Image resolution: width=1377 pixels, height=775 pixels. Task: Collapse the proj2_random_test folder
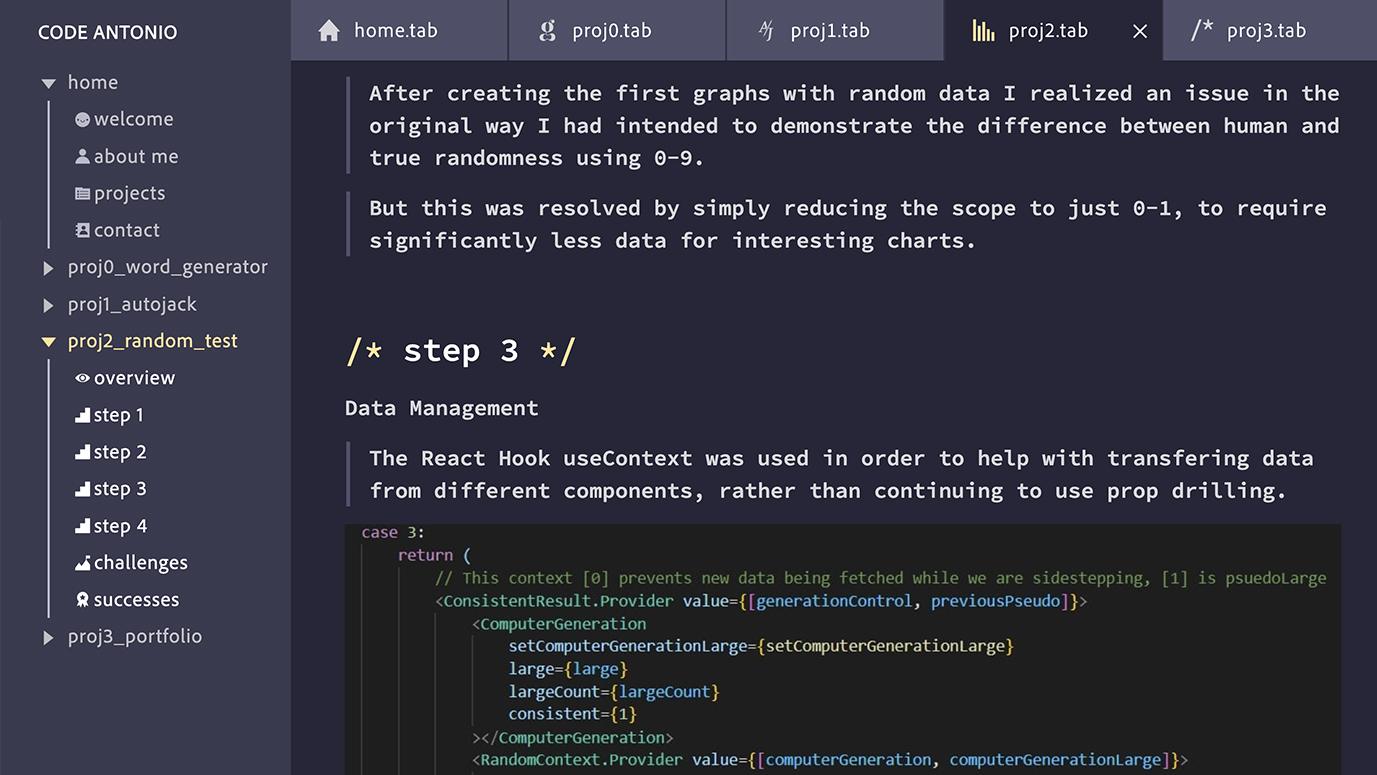coord(48,342)
